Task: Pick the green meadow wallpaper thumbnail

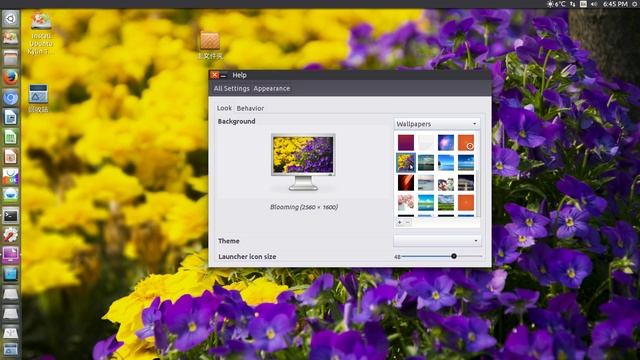Action: [446, 202]
